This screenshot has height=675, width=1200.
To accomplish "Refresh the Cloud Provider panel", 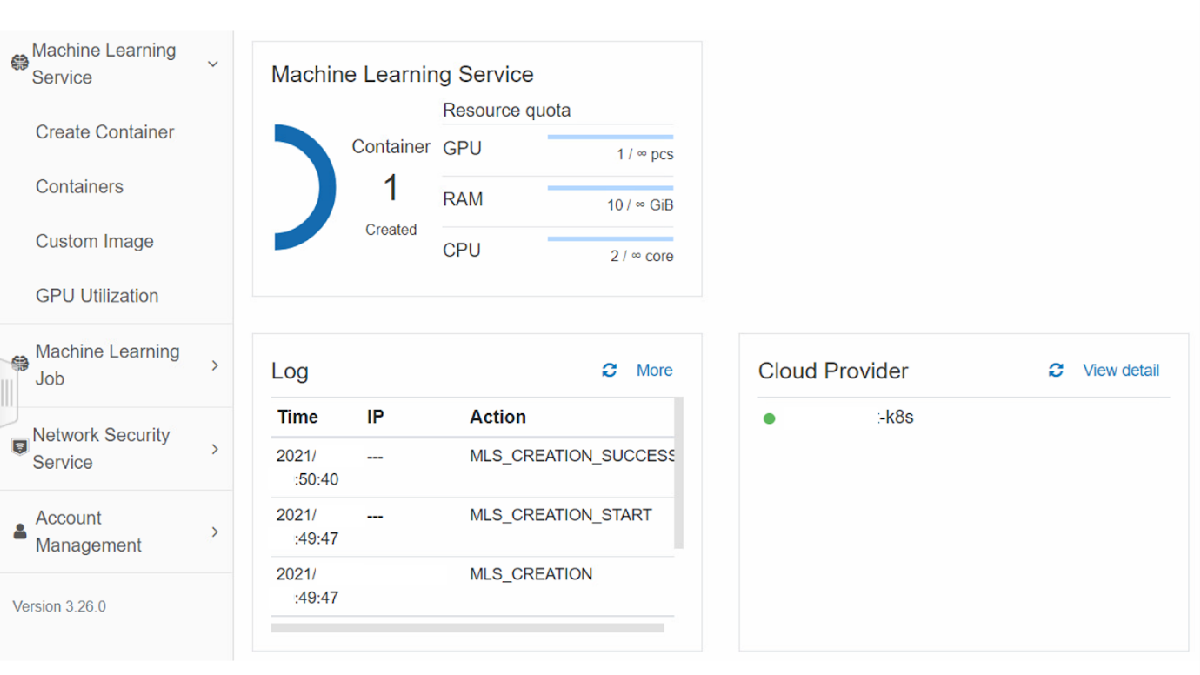I will (1056, 371).
